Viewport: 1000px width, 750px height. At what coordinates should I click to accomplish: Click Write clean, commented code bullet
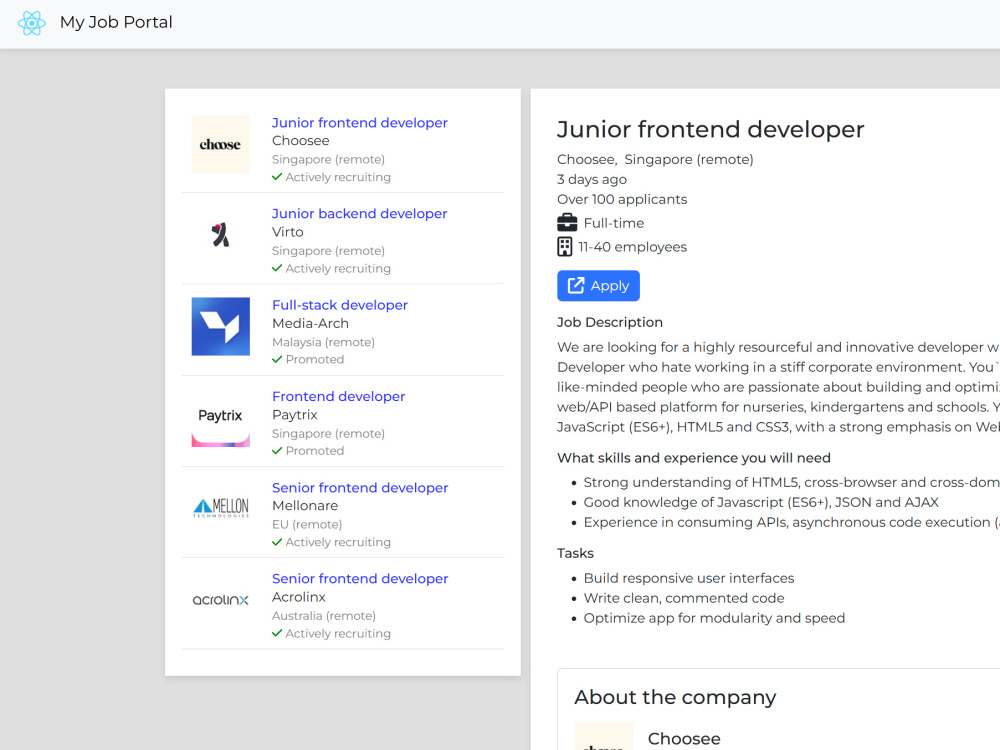[x=684, y=598]
